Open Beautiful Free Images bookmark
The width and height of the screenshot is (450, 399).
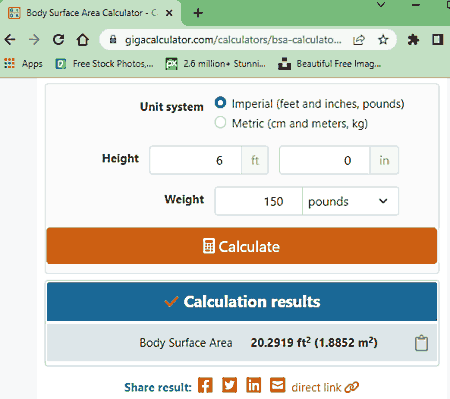329,63
